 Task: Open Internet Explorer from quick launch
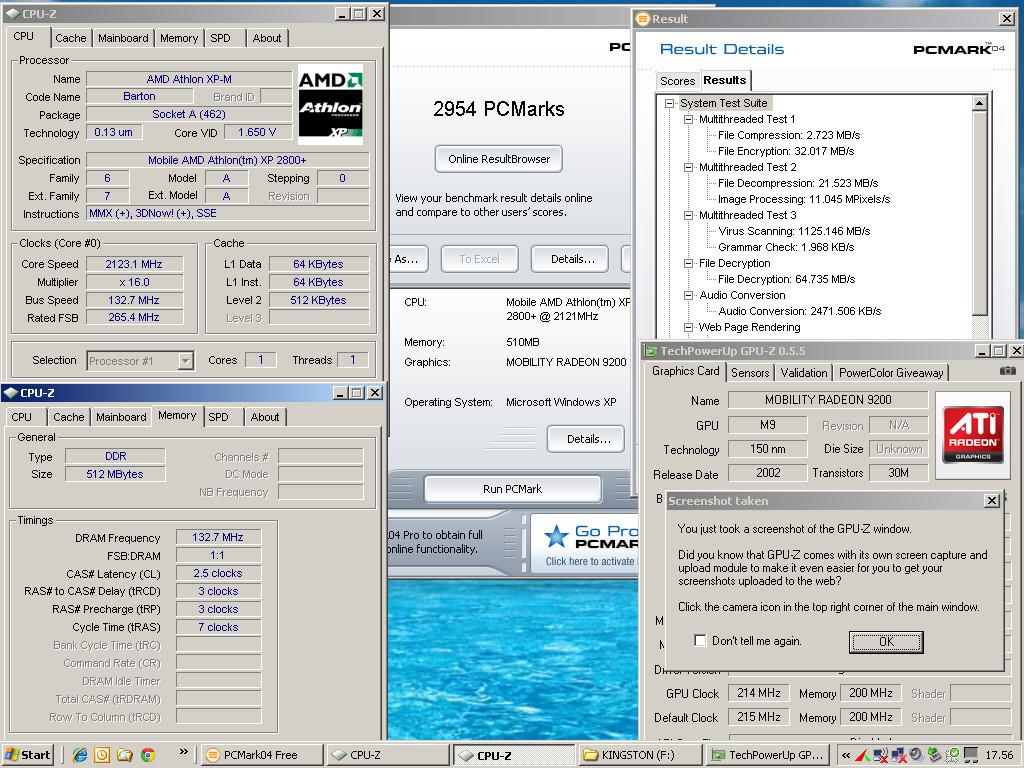pyautogui.click(x=80, y=755)
